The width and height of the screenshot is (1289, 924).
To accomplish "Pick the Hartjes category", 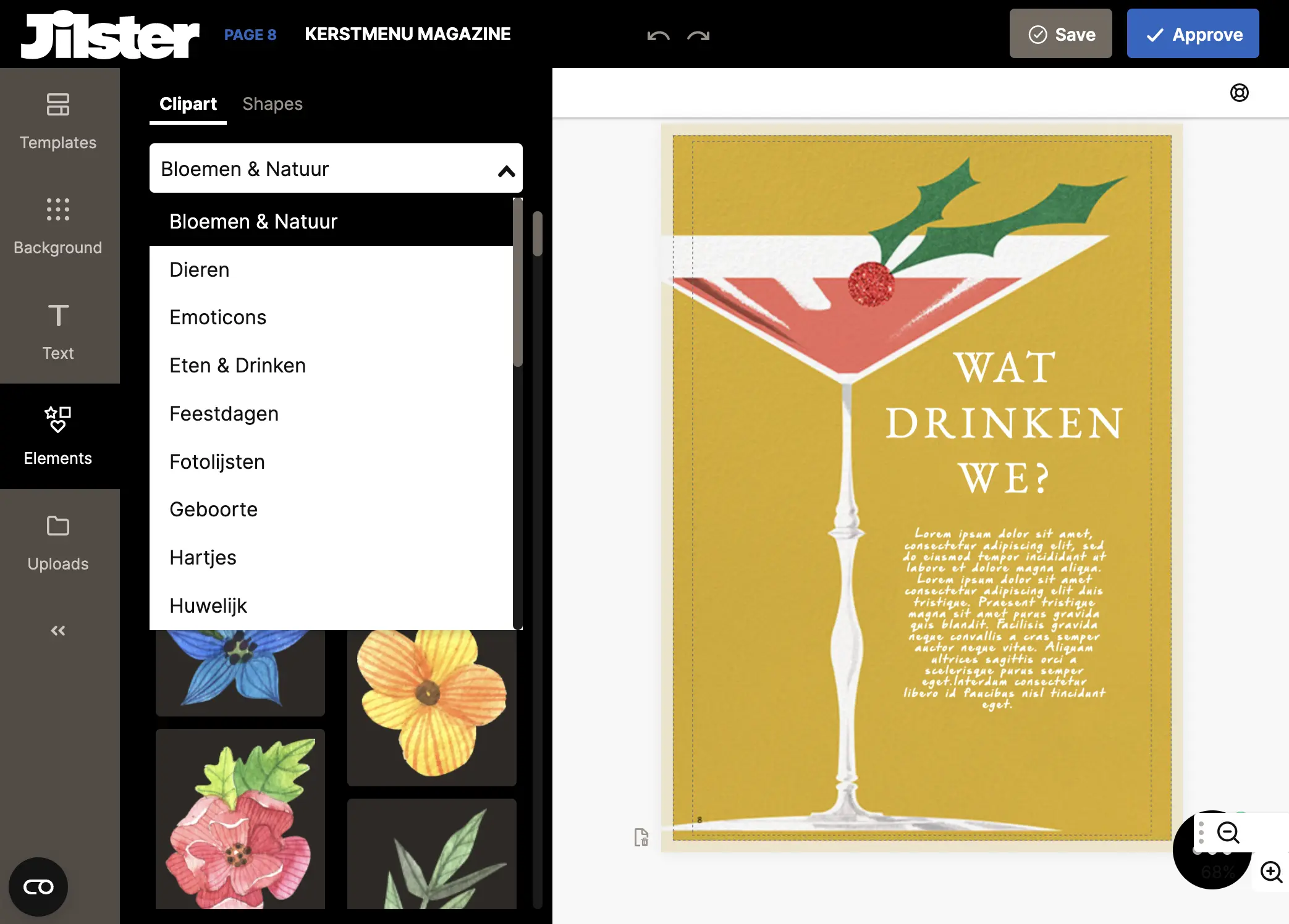I will click(331, 558).
